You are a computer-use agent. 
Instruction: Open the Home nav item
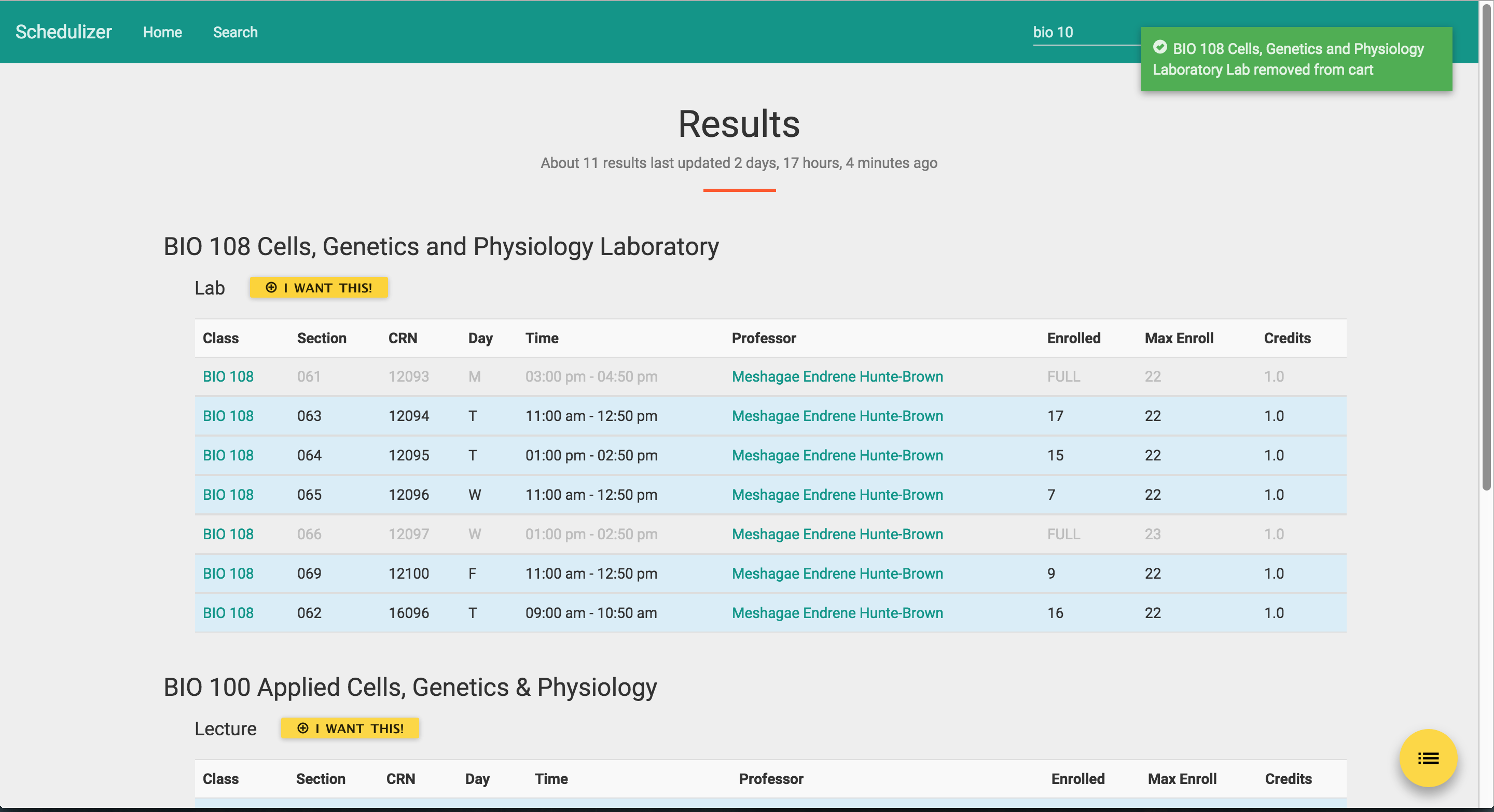point(162,32)
